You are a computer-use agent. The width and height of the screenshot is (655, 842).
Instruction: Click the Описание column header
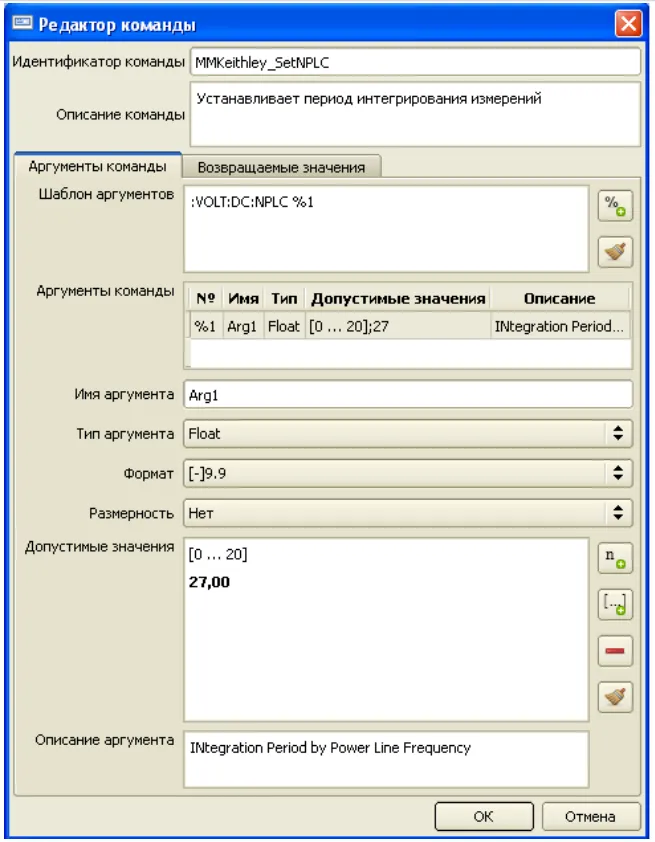(x=559, y=298)
